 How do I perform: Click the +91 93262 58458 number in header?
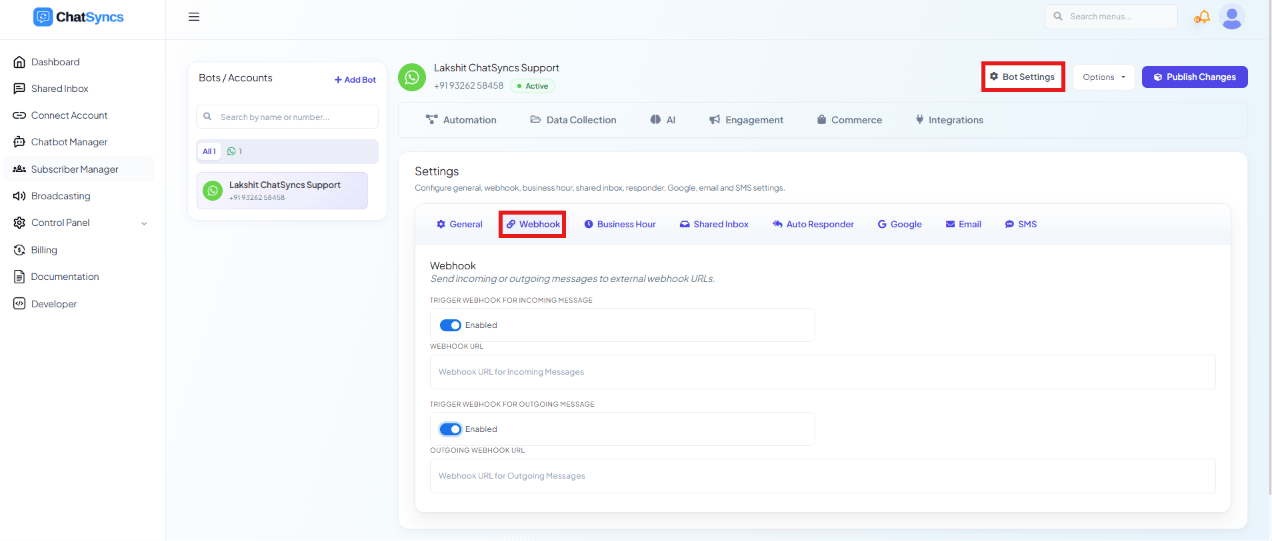pos(468,86)
